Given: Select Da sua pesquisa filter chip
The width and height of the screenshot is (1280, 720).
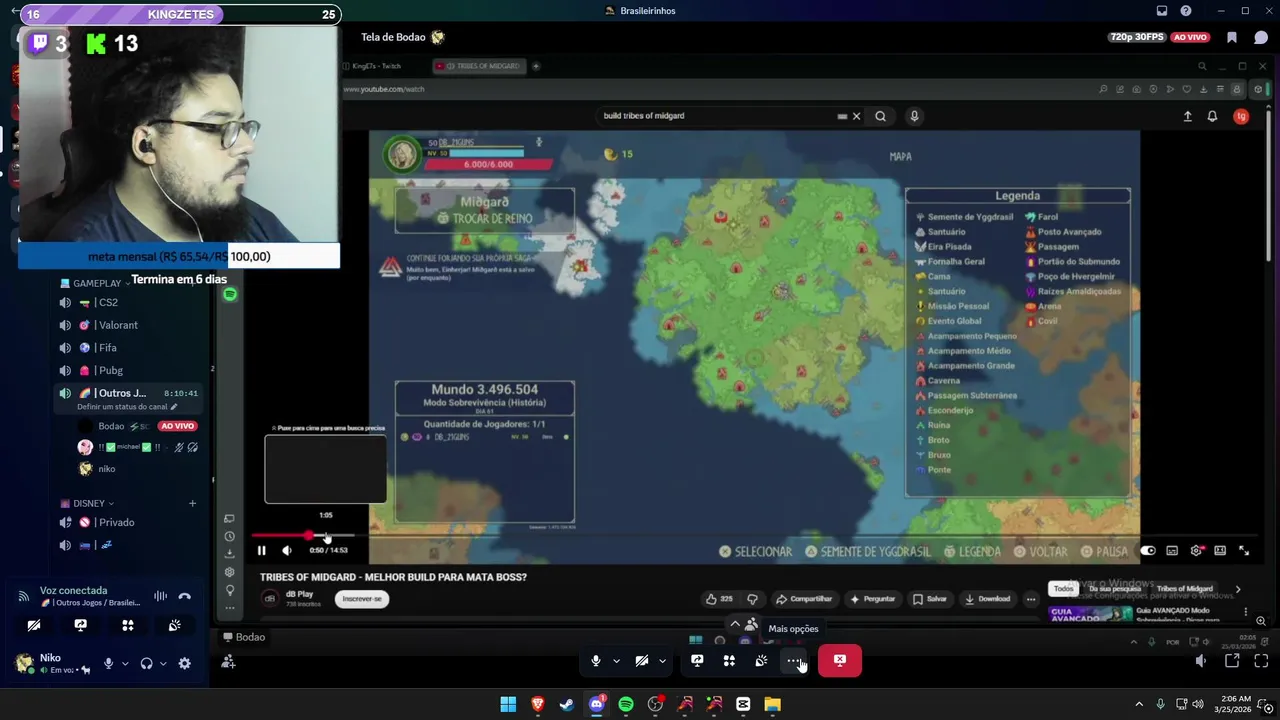Looking at the screenshot, I should [1115, 589].
